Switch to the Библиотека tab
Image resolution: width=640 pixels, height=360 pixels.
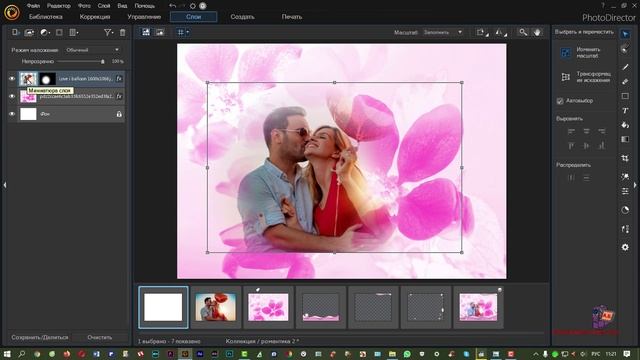(46, 17)
